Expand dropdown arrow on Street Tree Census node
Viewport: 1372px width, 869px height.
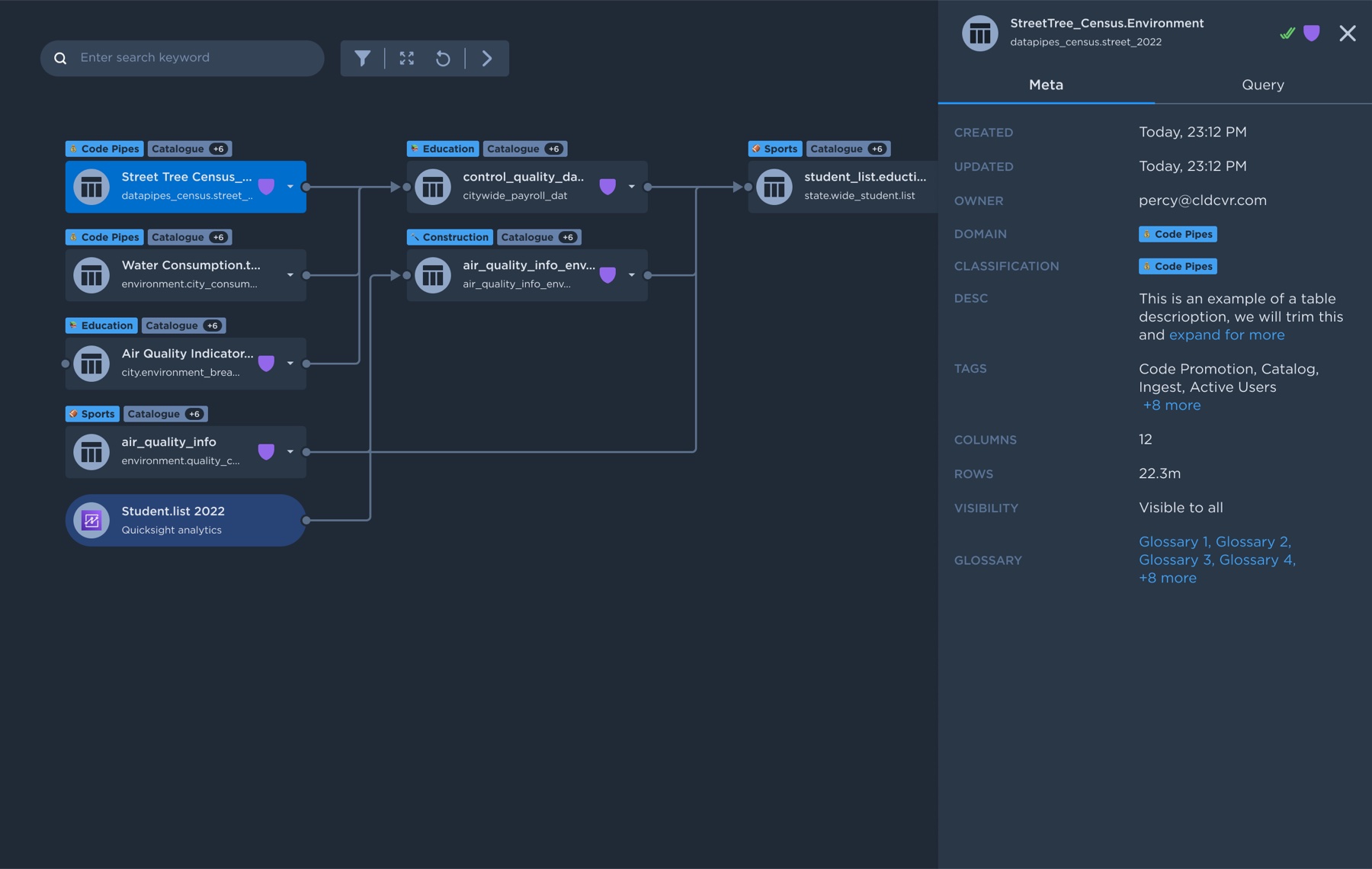290,187
